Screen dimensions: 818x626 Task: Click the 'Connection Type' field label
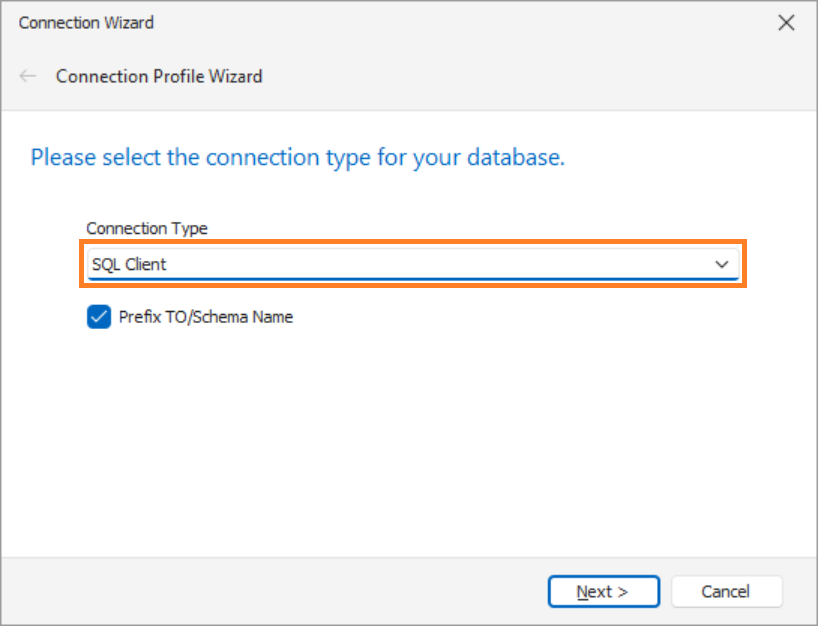[147, 228]
